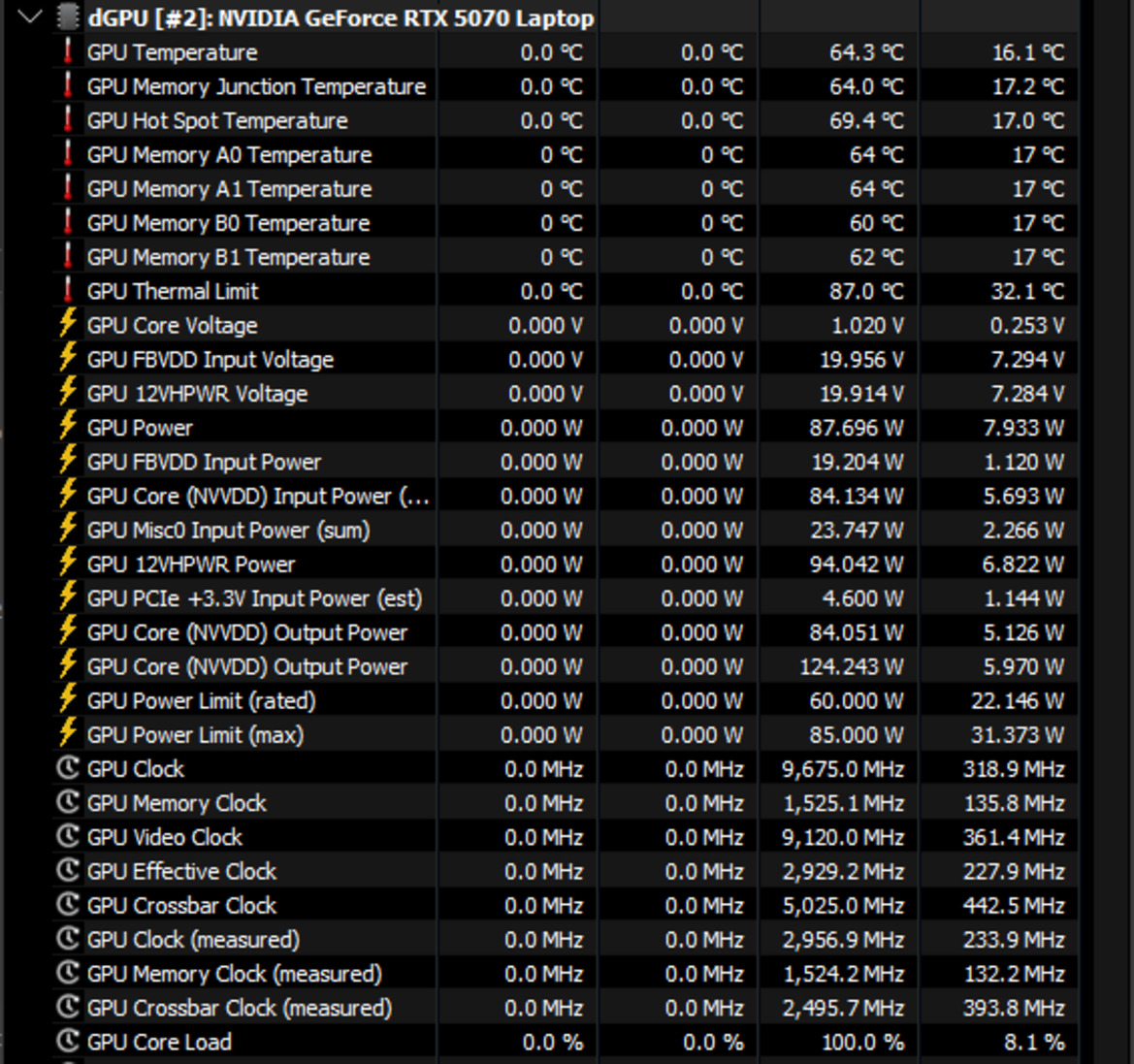
Task: Select the 442.5 MHz Crossbar Clock average value
Action: [1014, 906]
